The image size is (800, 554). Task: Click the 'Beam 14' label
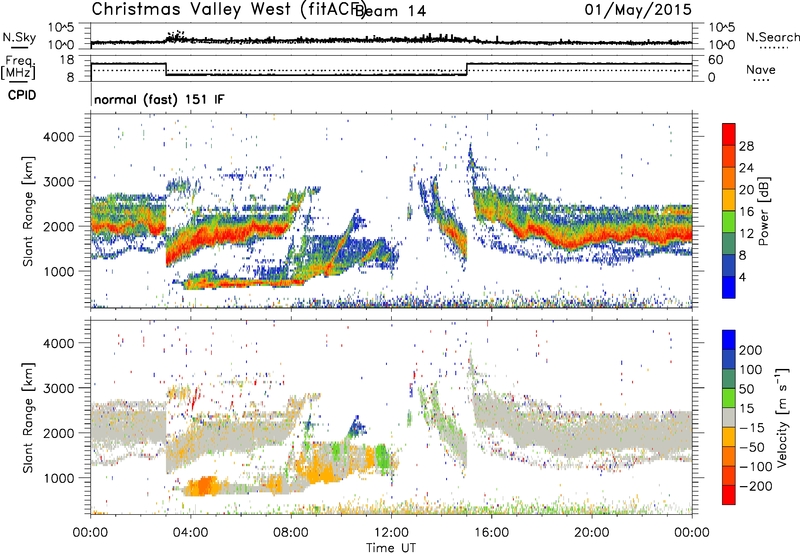(x=391, y=11)
